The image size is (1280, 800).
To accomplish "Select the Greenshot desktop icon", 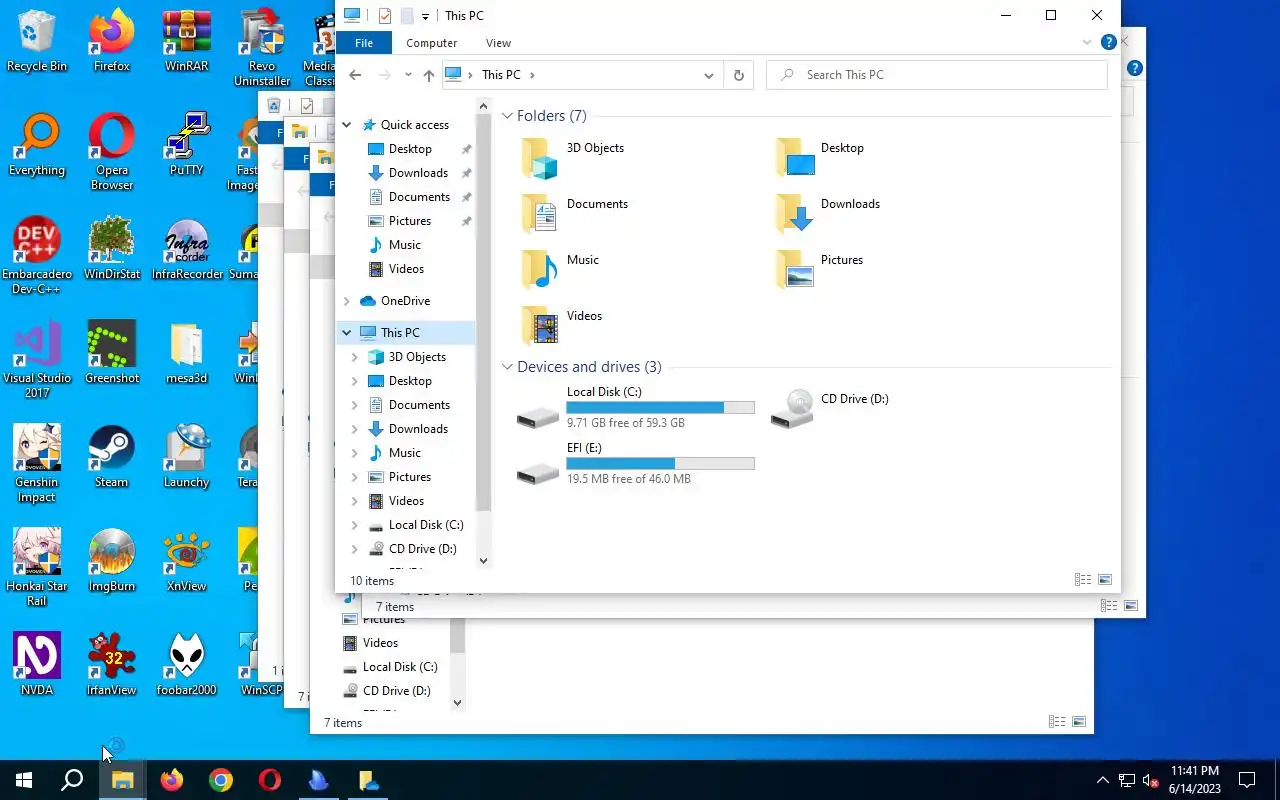I will point(112,354).
